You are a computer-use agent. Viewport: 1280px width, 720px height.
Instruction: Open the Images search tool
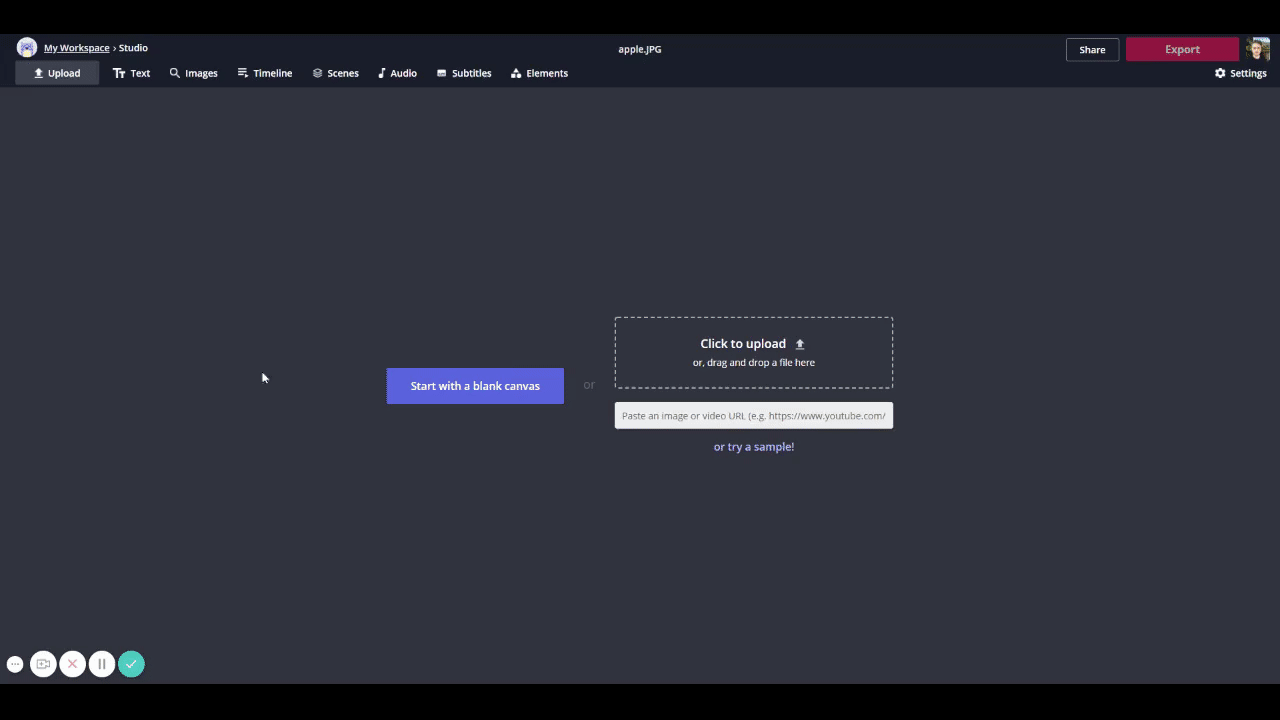pos(193,73)
